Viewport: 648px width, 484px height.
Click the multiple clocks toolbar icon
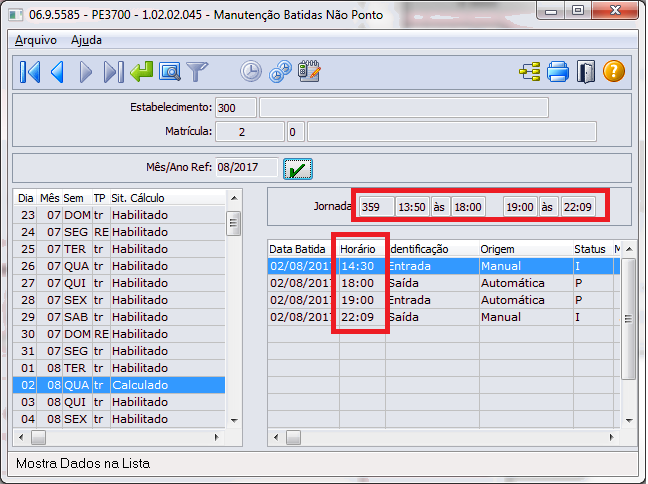[280, 71]
